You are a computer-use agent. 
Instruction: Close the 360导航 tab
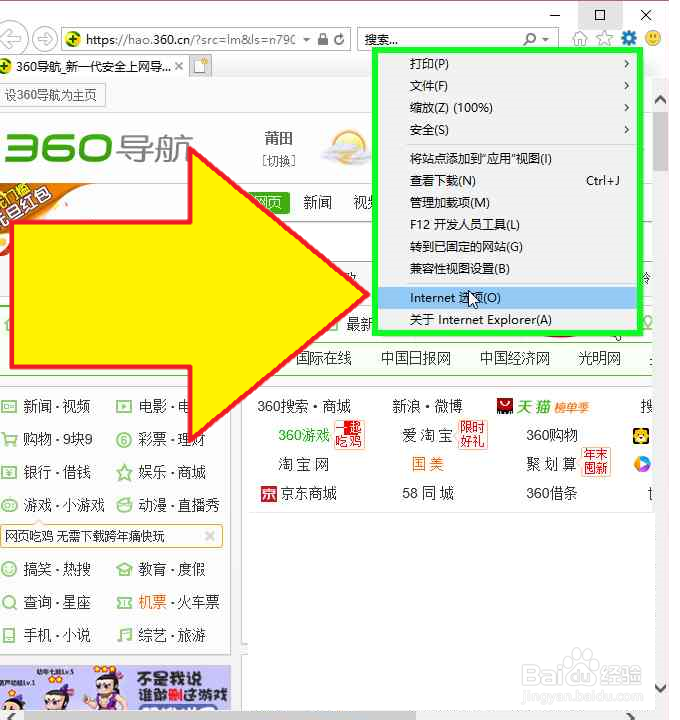click(x=179, y=67)
